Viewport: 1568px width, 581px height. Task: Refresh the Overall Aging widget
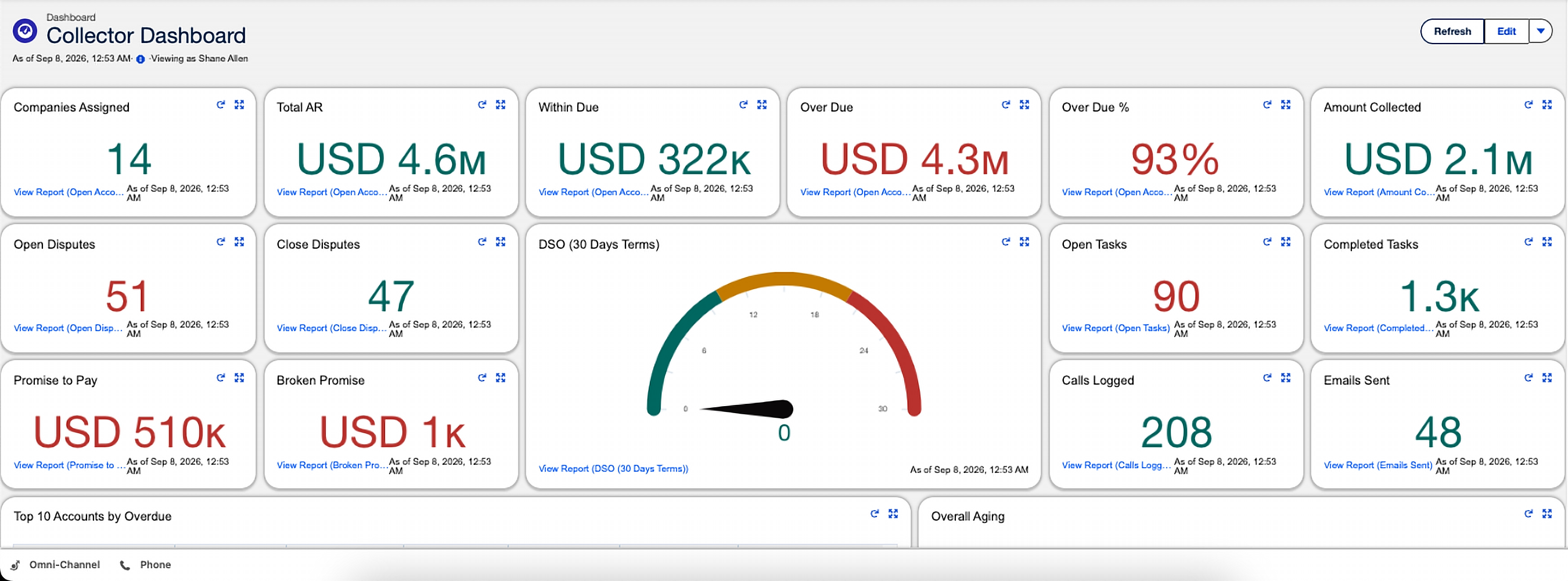pyautogui.click(x=1528, y=514)
